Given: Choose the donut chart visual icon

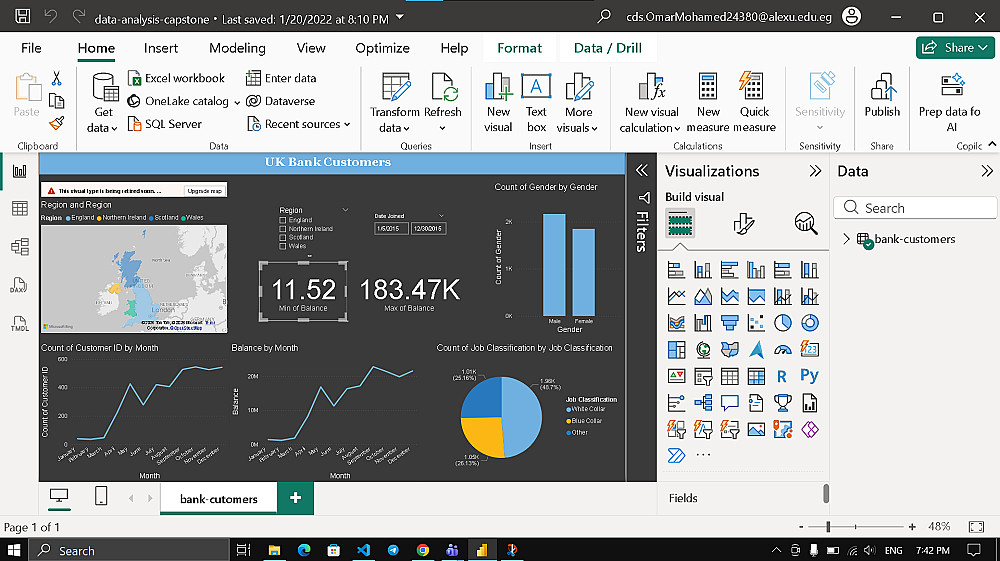Looking at the screenshot, I should (x=809, y=323).
